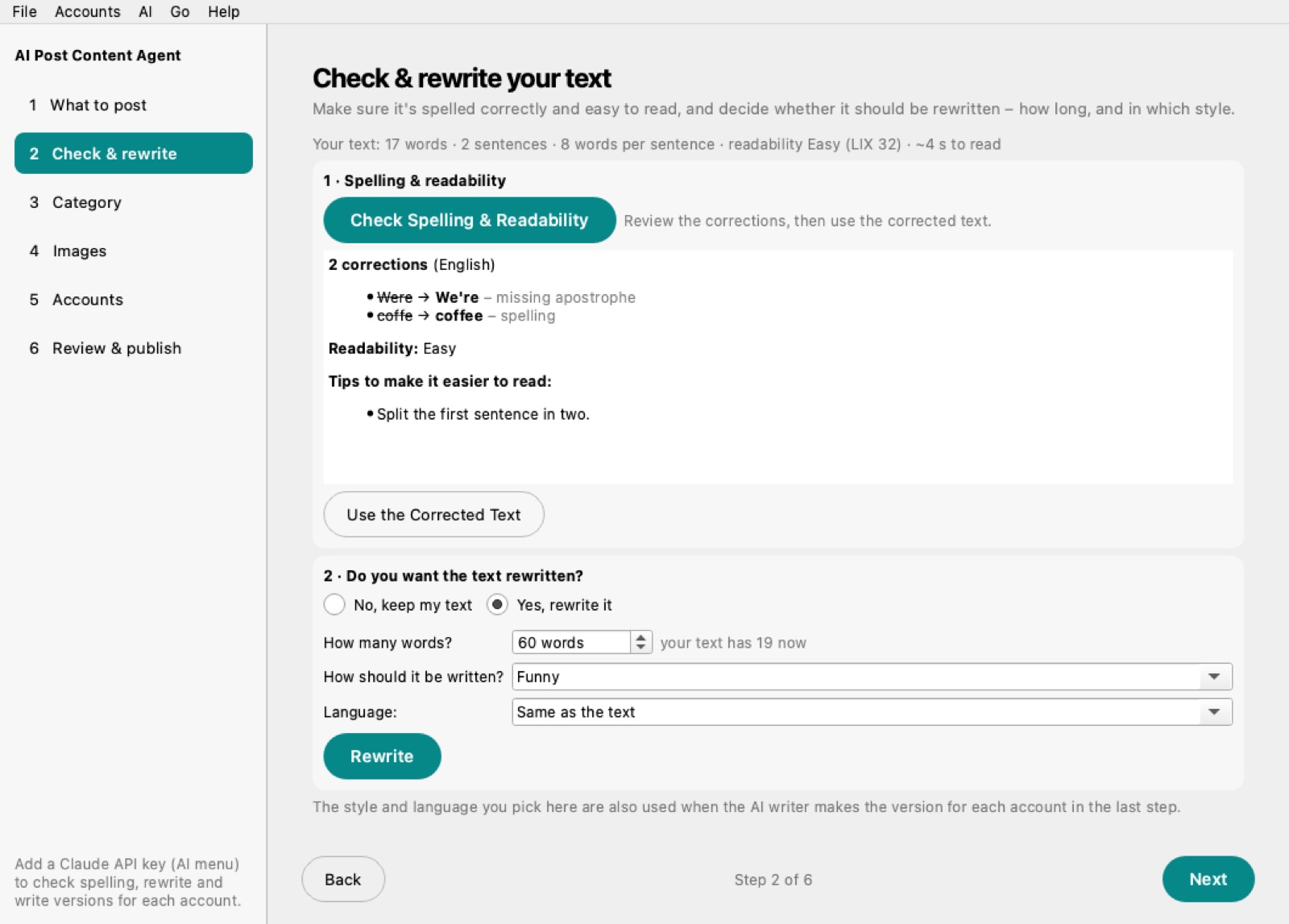Click the "AI Post Content Agent" title
The height and width of the screenshot is (924, 1289).
(97, 56)
